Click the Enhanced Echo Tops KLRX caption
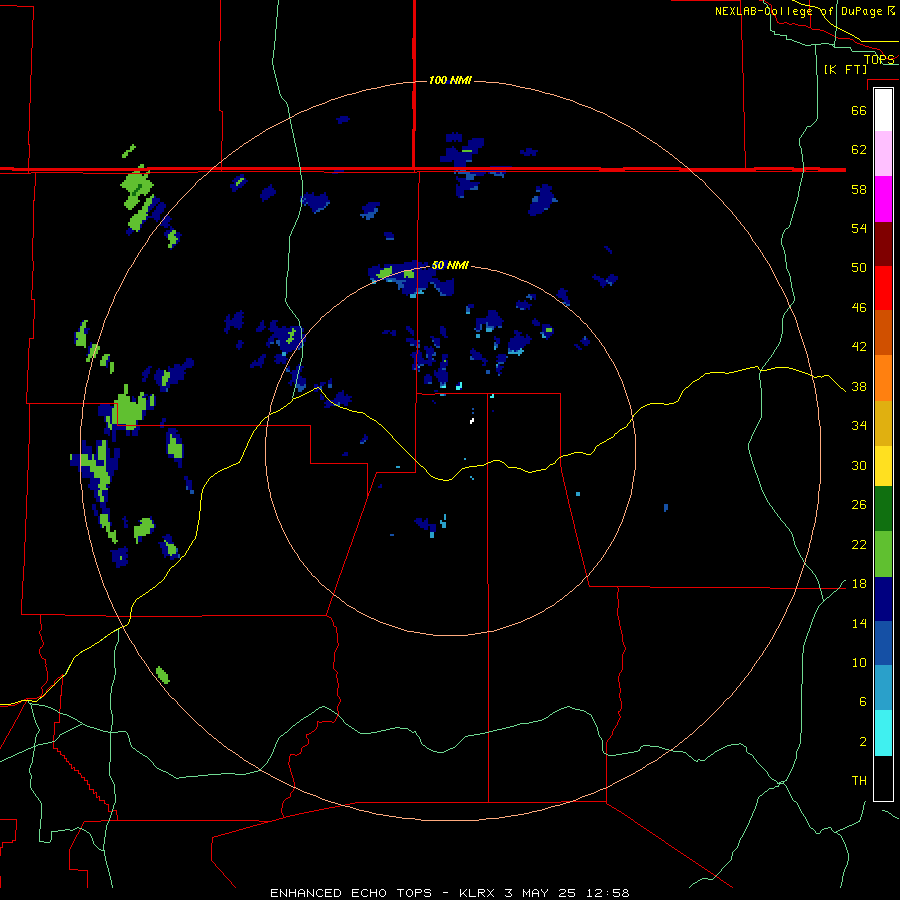The width and height of the screenshot is (900, 900). [450, 893]
